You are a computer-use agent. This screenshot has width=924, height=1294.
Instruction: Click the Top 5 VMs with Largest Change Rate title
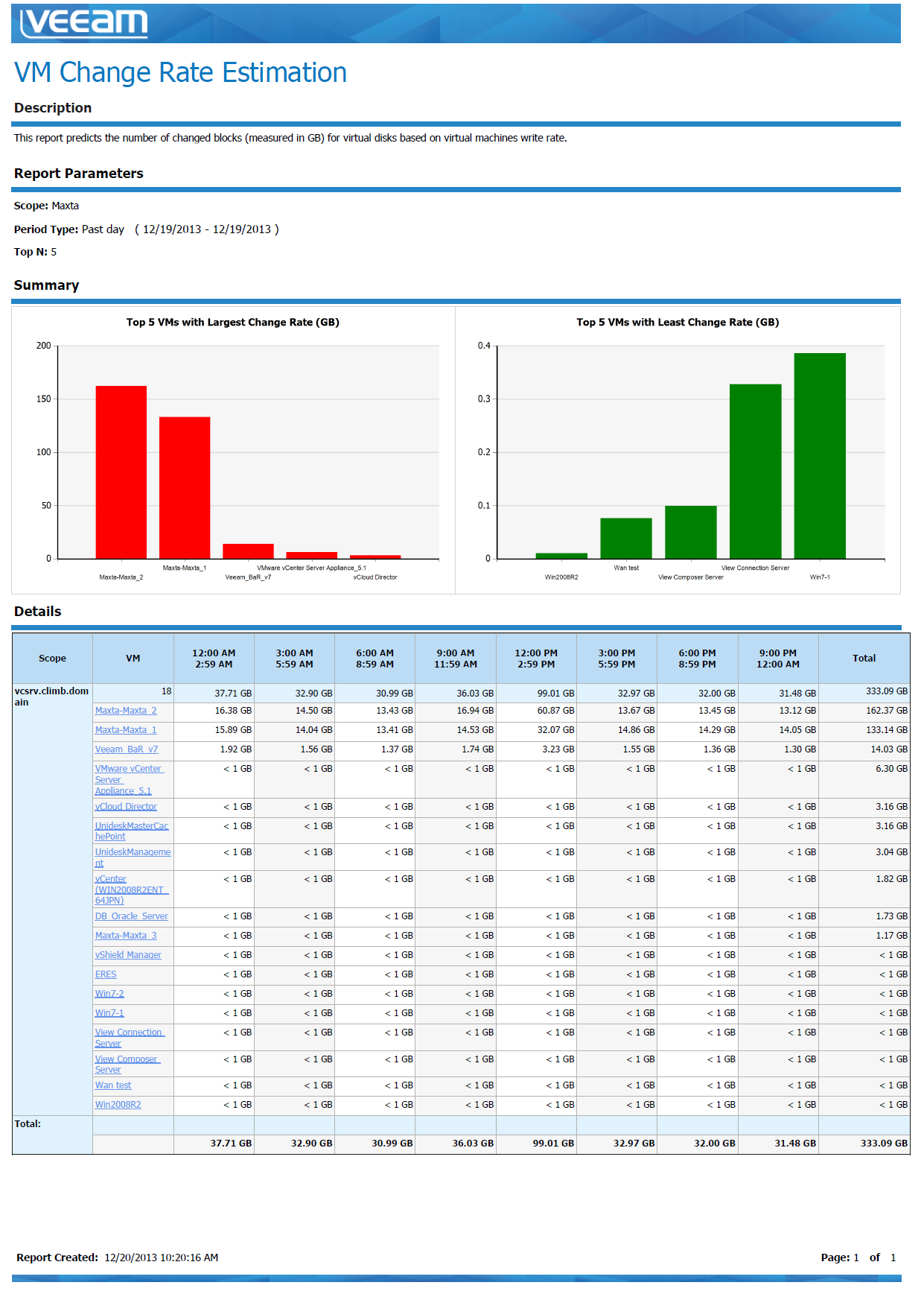[233, 323]
